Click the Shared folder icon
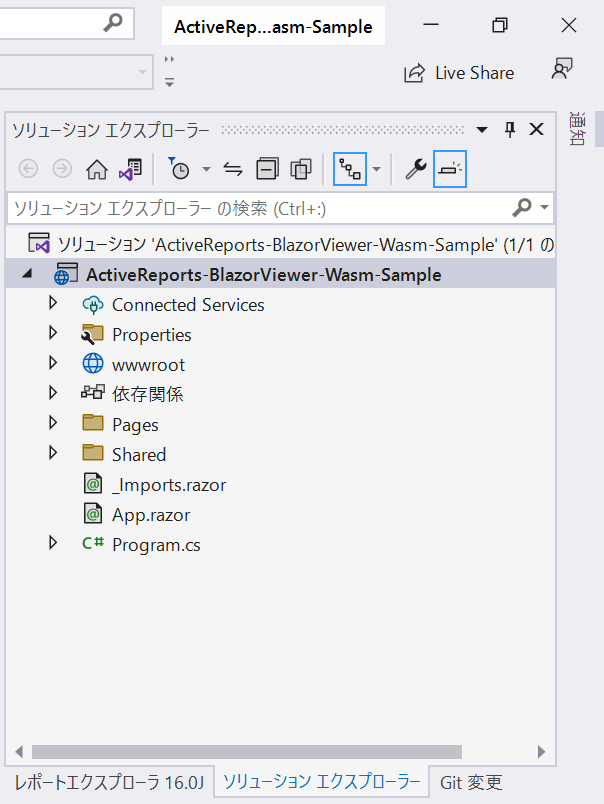 coord(93,452)
